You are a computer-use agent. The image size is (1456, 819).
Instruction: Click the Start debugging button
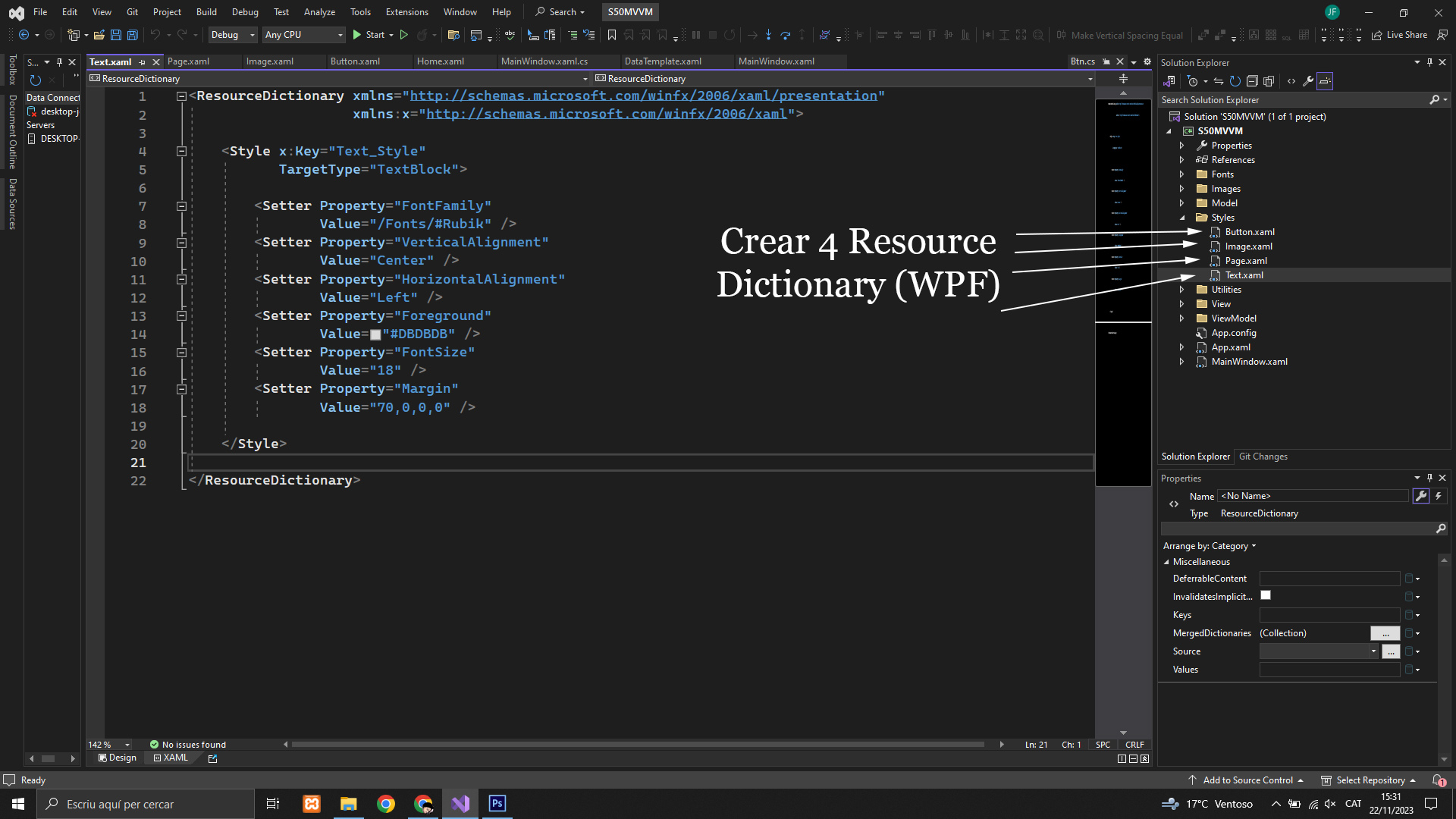[x=369, y=35]
